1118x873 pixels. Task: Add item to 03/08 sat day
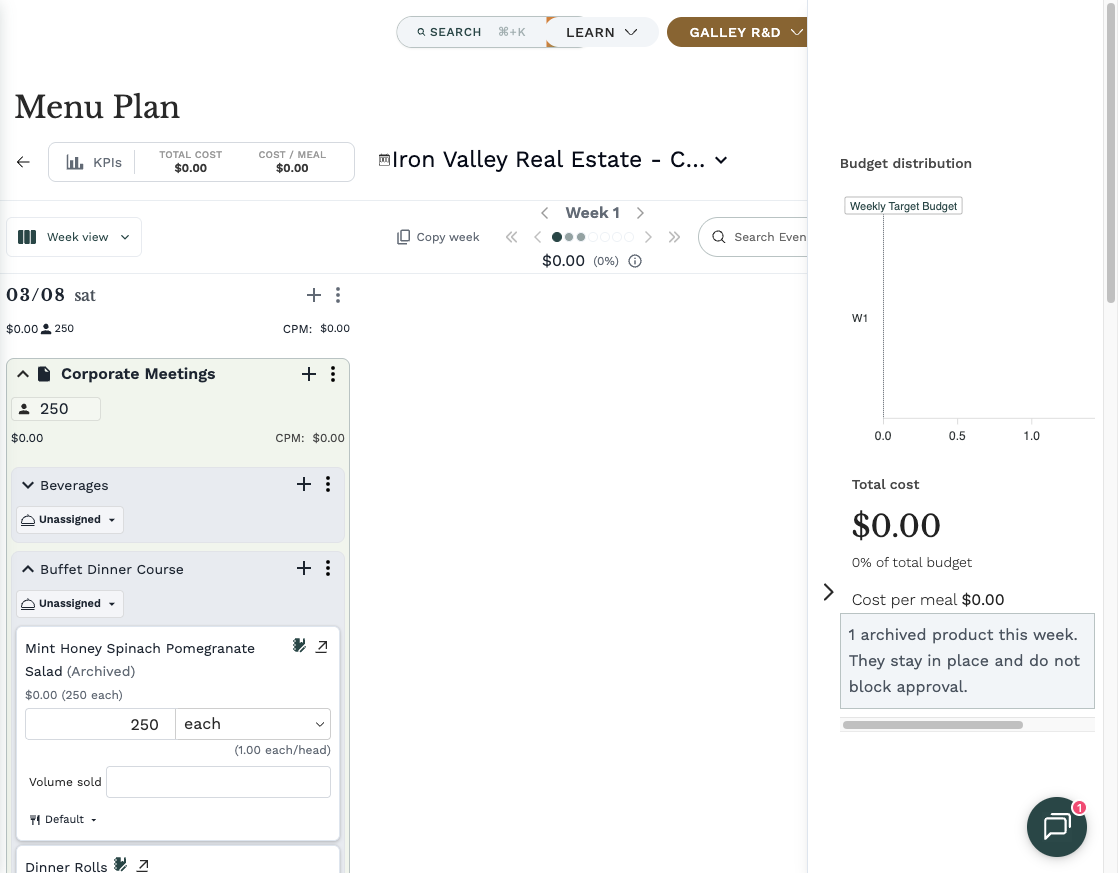(314, 295)
